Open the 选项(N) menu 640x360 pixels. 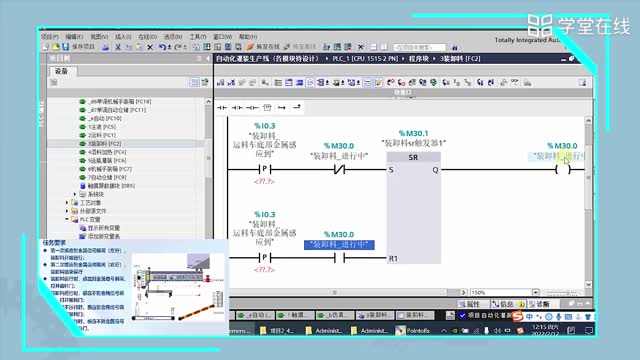(x=173, y=37)
